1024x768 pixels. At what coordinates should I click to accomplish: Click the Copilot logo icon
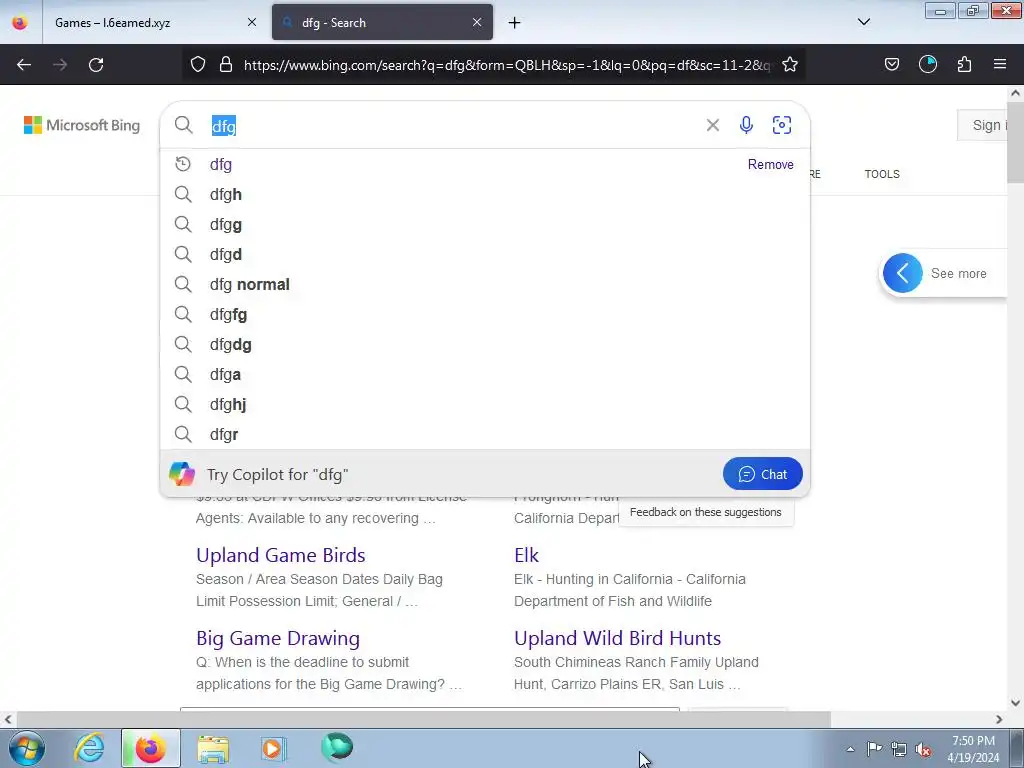coord(182,474)
